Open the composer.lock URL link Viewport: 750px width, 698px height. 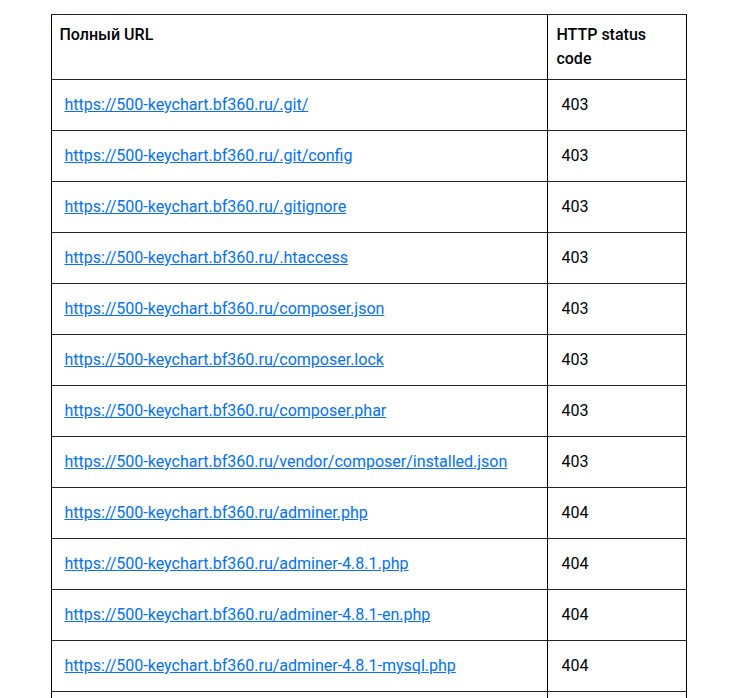pos(224,359)
